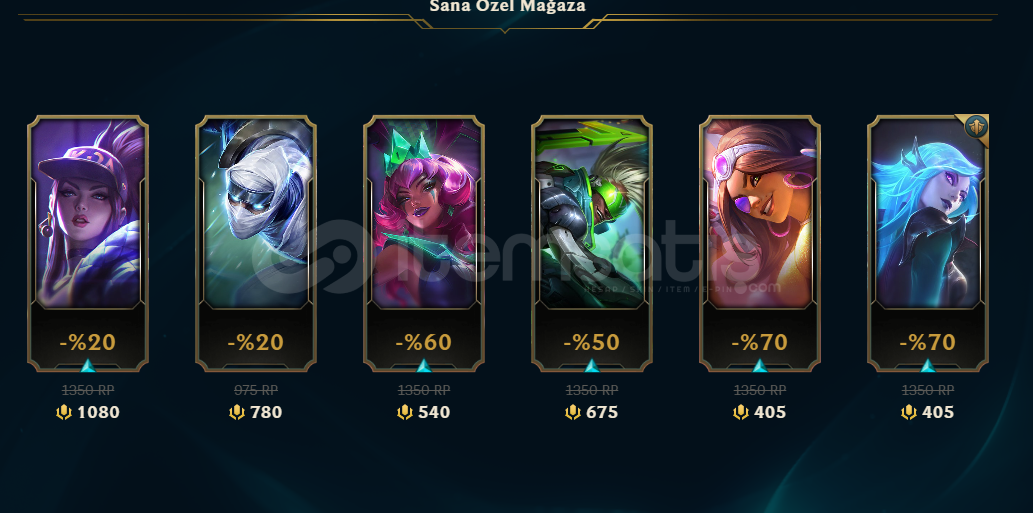The height and width of the screenshot is (513, 1033).
Task: Click the teal gem under -%50 card
Action: click(592, 365)
